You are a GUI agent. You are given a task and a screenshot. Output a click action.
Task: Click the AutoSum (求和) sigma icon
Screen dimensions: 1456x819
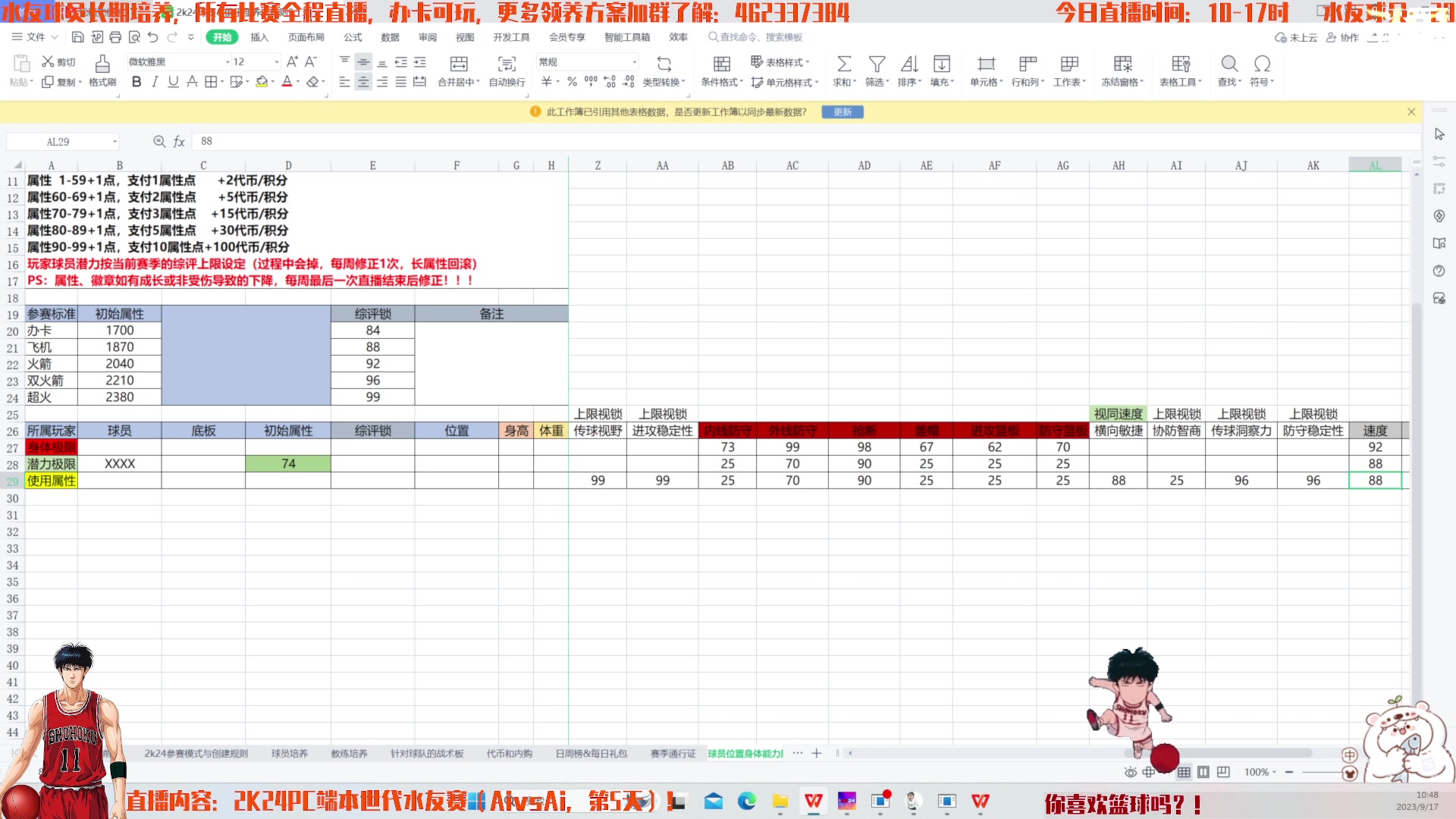(x=844, y=64)
